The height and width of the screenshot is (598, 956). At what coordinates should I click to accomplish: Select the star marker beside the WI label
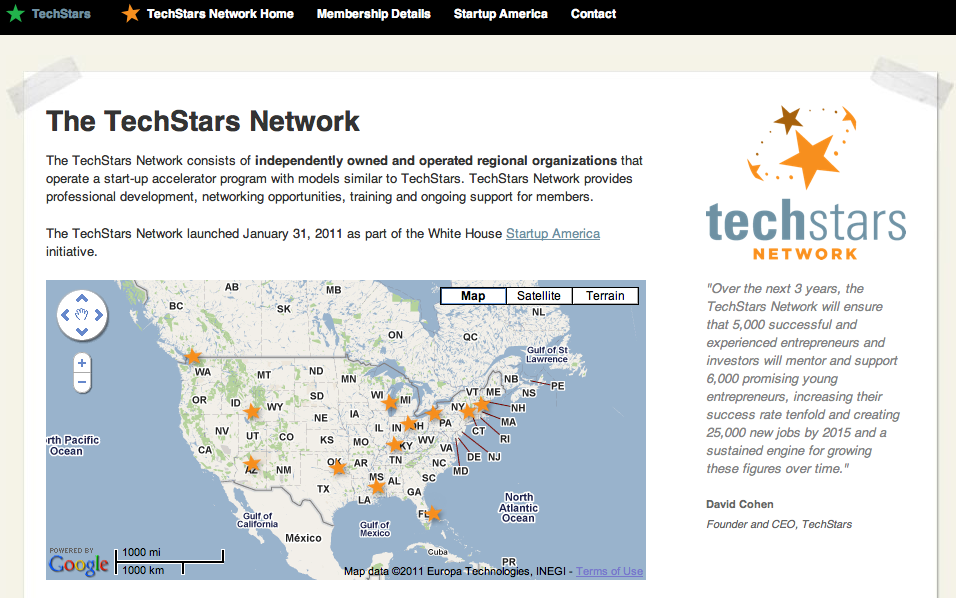point(390,402)
